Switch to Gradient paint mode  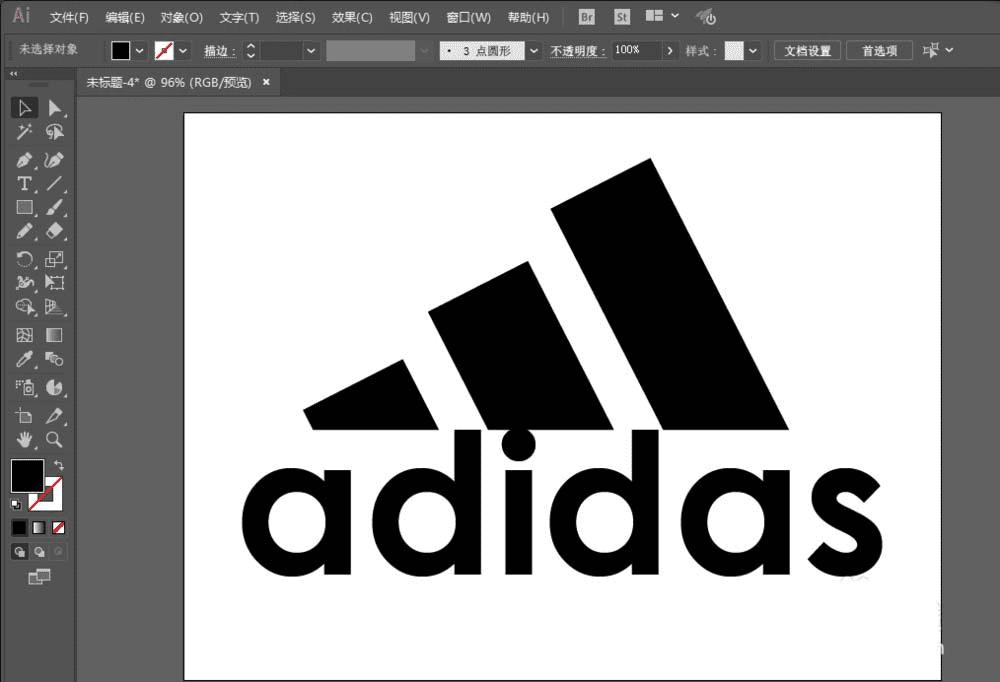tap(39, 527)
